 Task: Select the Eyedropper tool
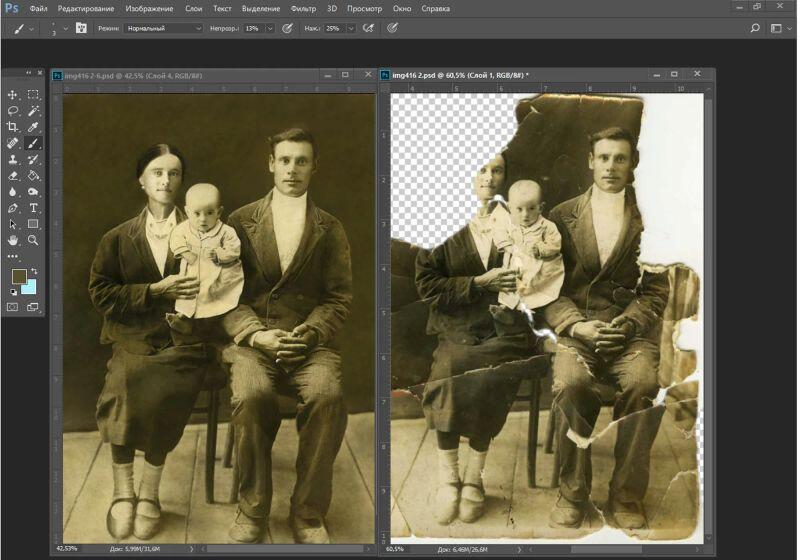[x=33, y=127]
